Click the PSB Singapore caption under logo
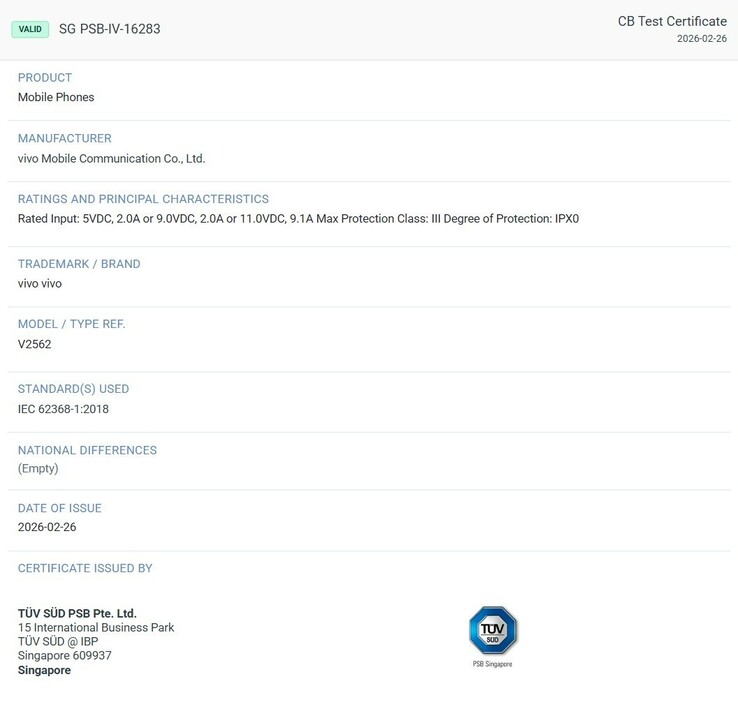The image size is (738, 709). click(492, 664)
